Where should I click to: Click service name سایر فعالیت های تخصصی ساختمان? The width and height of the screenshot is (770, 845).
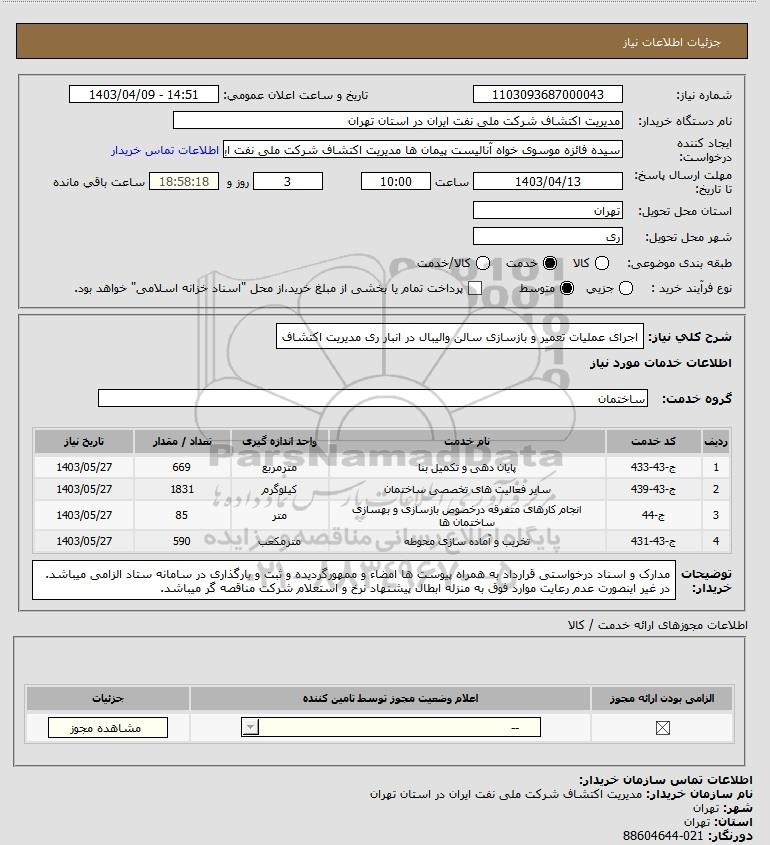[x=467, y=489]
